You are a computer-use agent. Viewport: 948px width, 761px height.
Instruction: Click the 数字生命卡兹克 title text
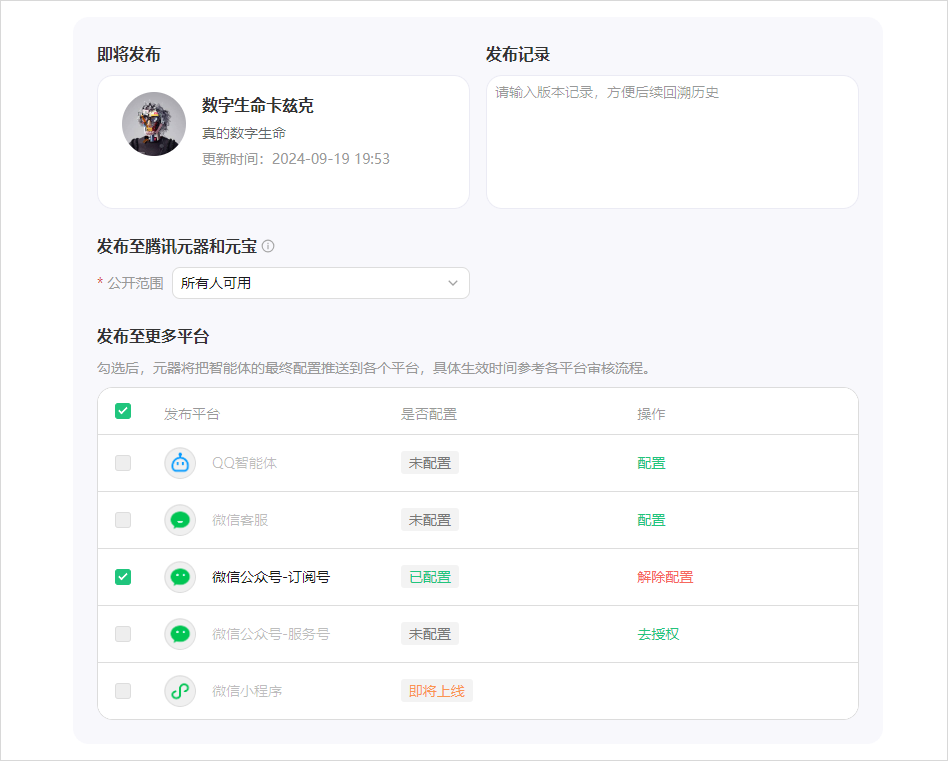[258, 105]
